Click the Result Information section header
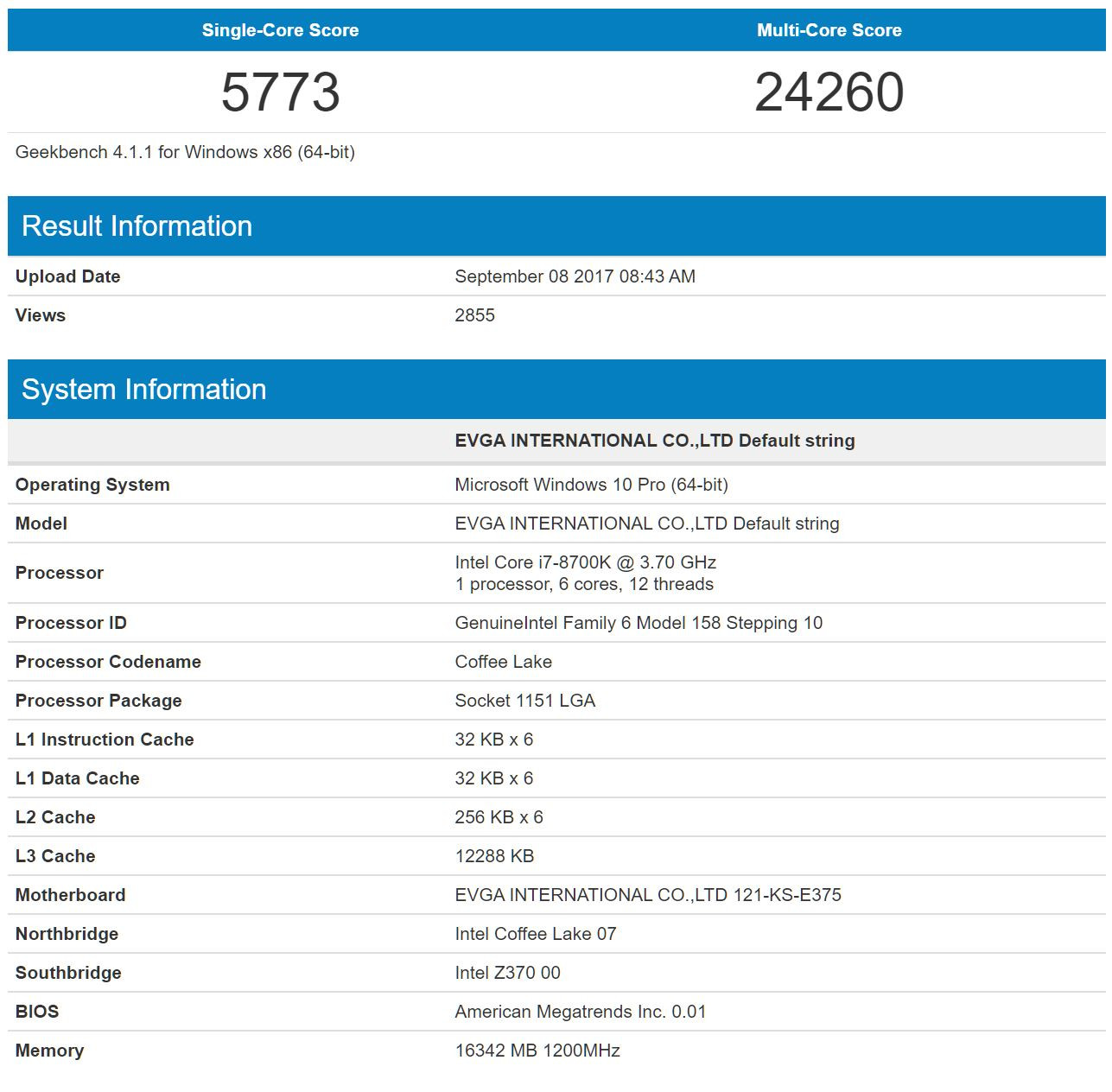Screen dimensions: 1112x1092 point(137,226)
